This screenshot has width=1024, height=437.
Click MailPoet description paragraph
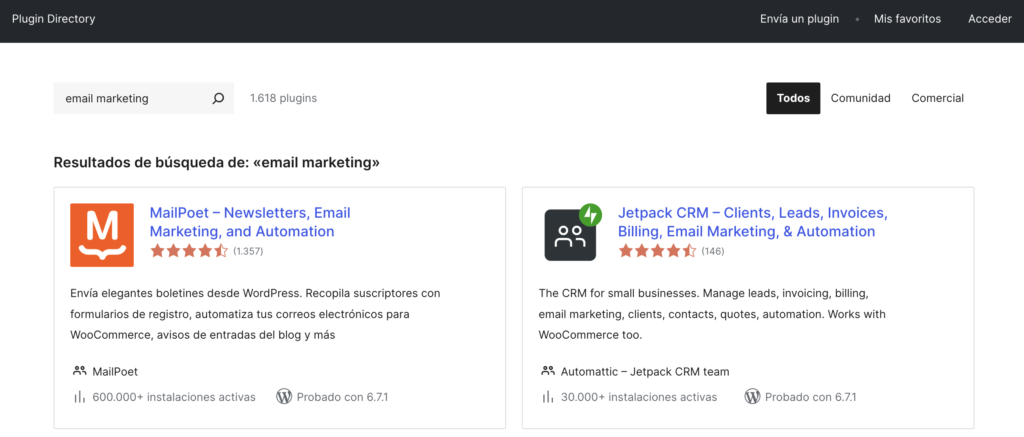[255, 314]
